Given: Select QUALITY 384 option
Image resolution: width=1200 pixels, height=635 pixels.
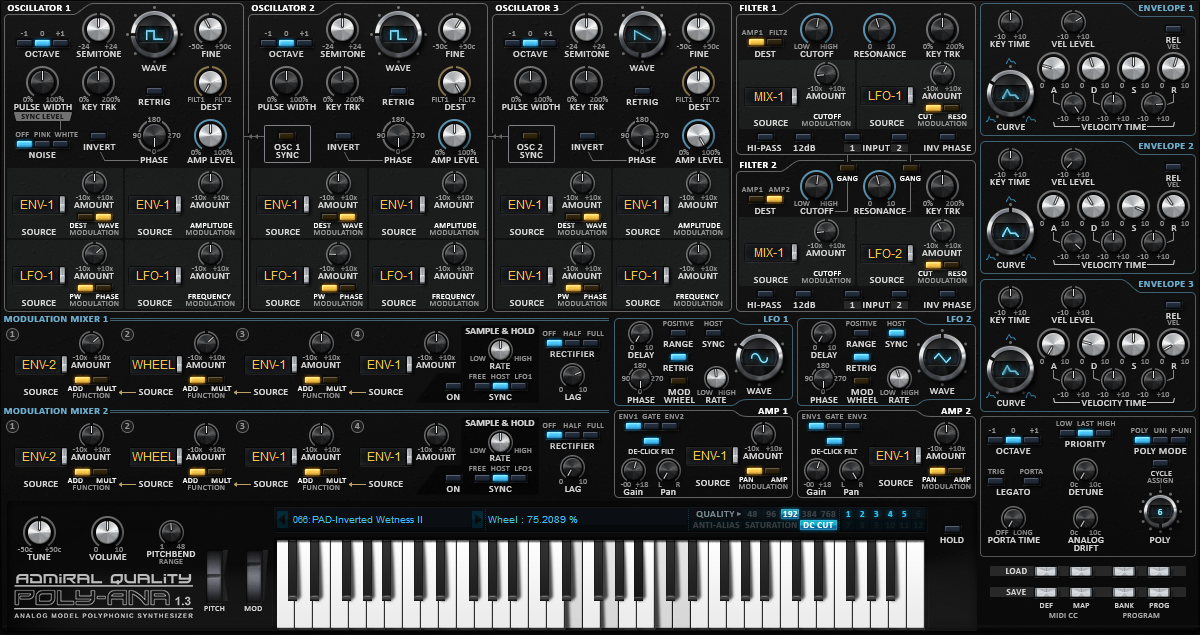Looking at the screenshot, I should click(809, 514).
